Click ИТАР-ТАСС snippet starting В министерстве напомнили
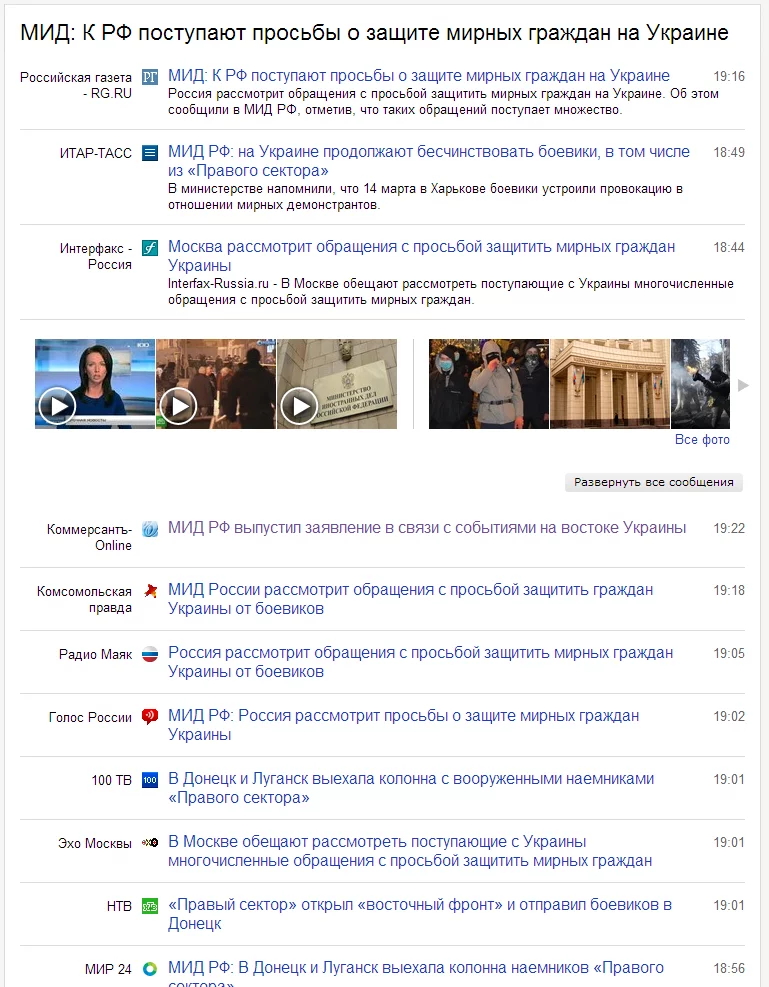769x987 pixels. coord(425,197)
